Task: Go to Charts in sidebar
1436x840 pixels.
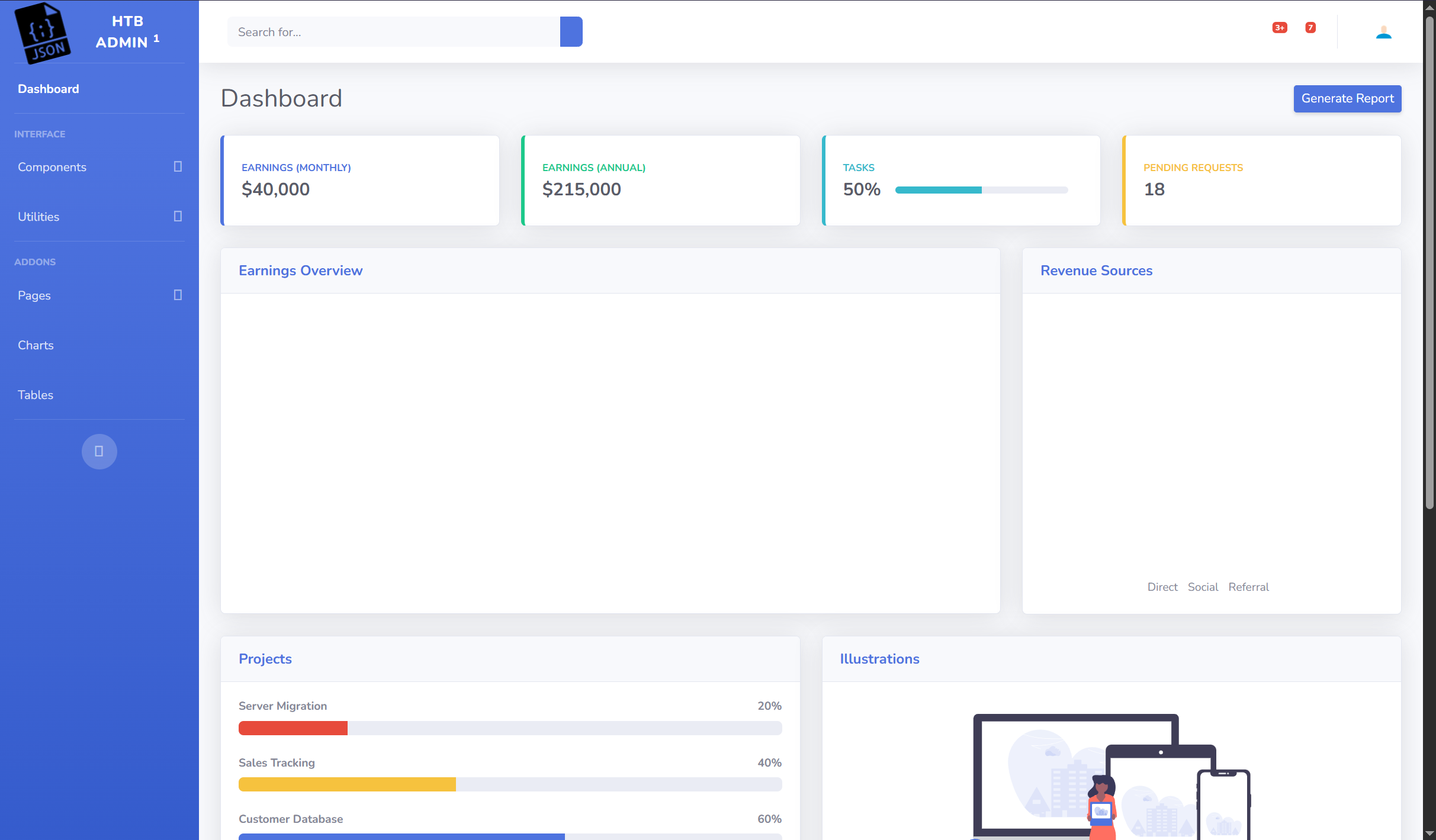Action: 36,345
